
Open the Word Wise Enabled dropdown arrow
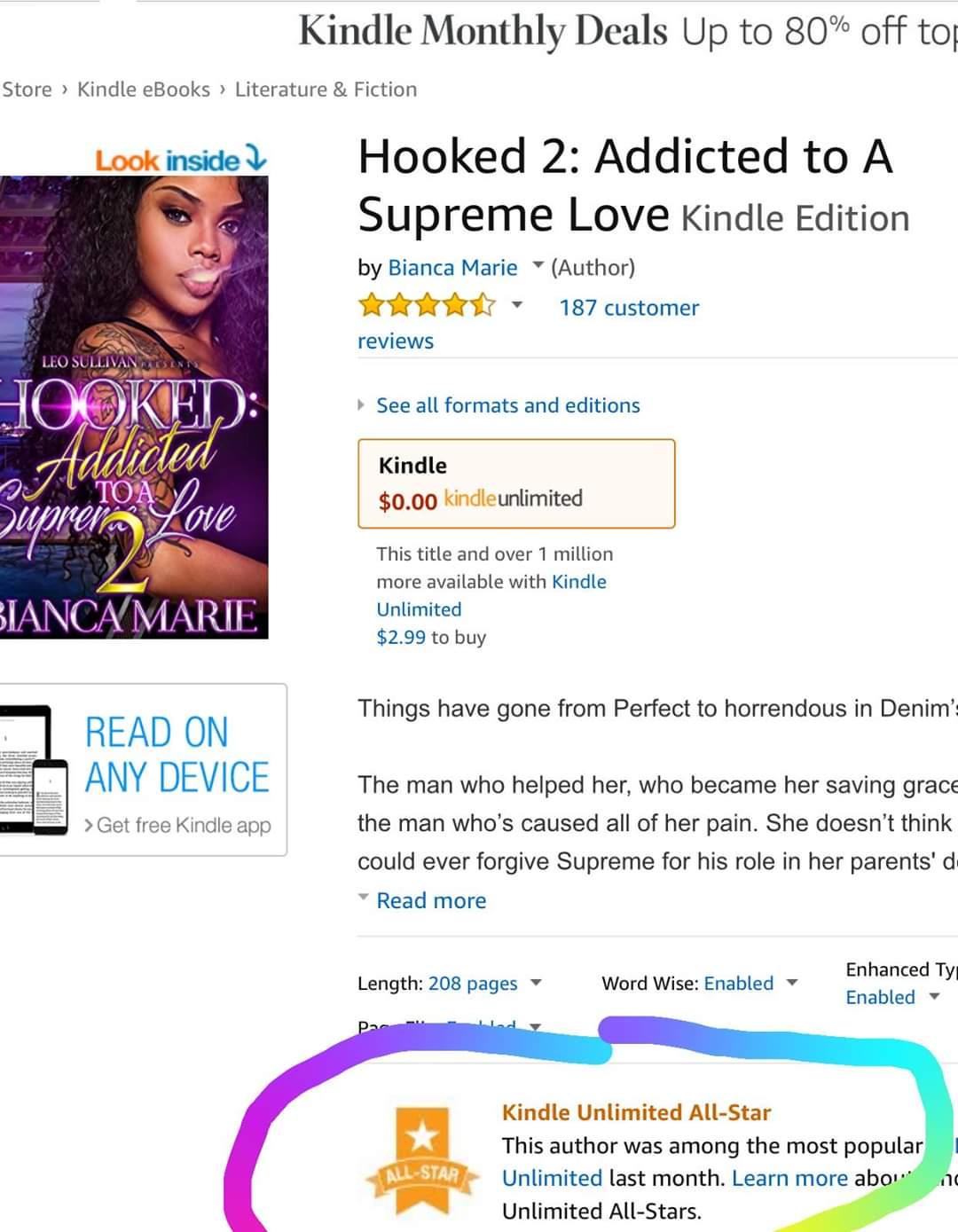(792, 983)
